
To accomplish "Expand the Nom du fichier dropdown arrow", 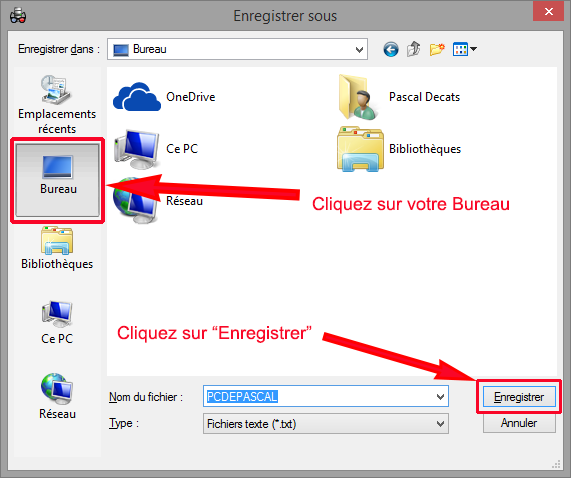I will pos(440,396).
